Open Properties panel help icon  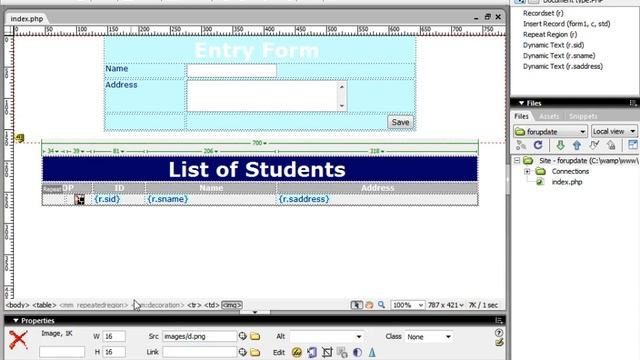[499, 333]
